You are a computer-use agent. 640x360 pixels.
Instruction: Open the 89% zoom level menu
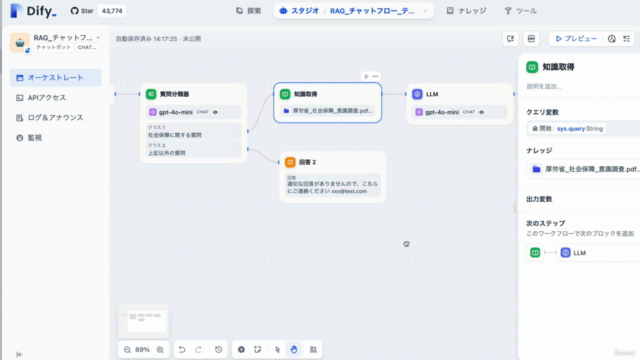(142, 349)
